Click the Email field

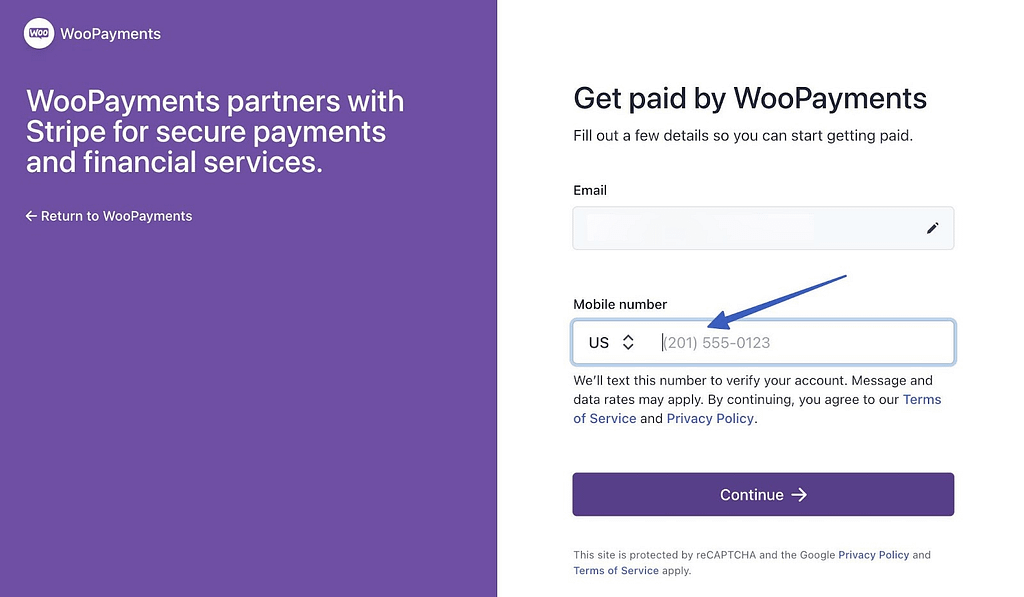tap(763, 228)
